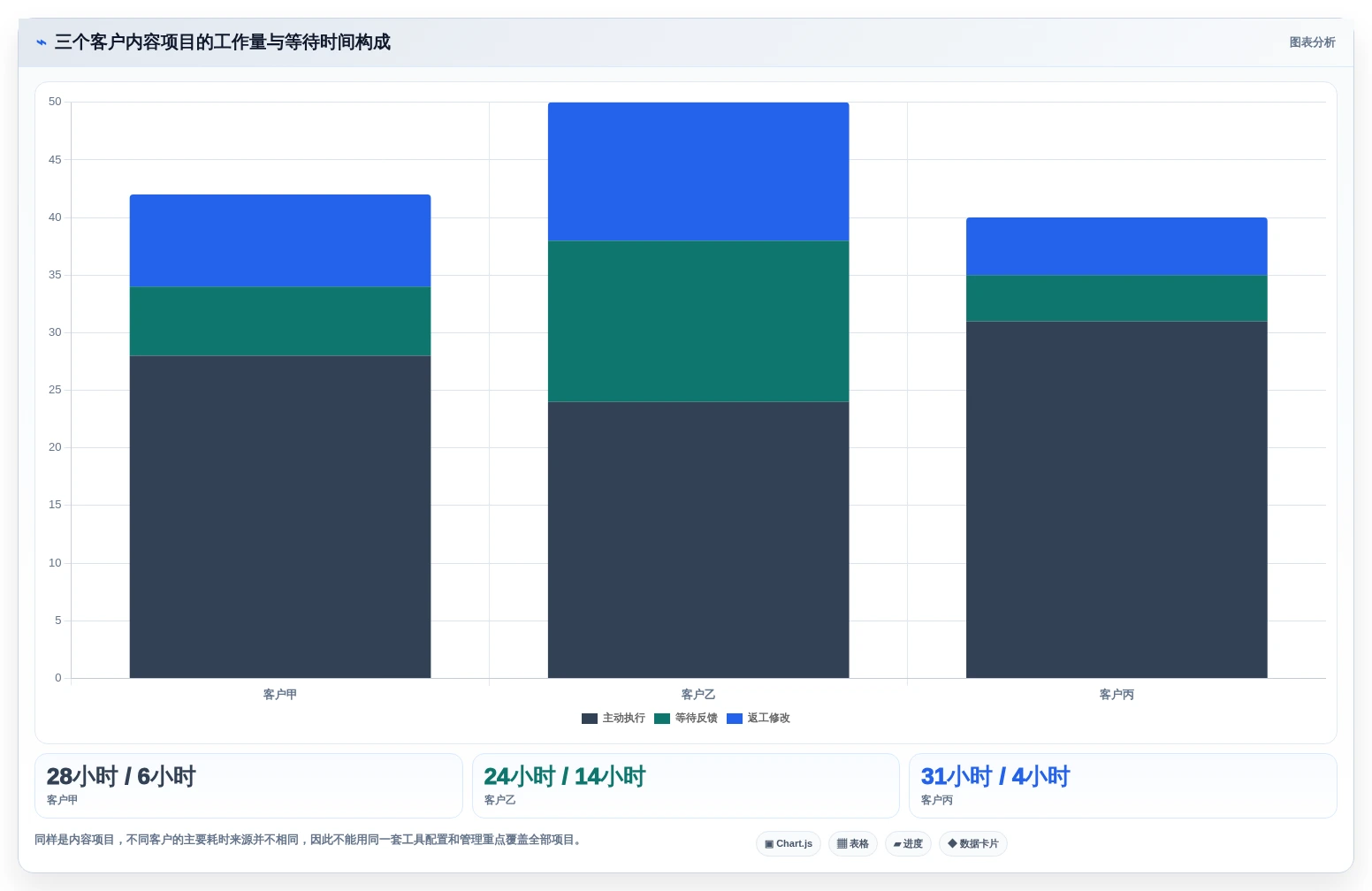Click the 主动执行 legend label
Screen dimensions: 1372x891
point(624,719)
